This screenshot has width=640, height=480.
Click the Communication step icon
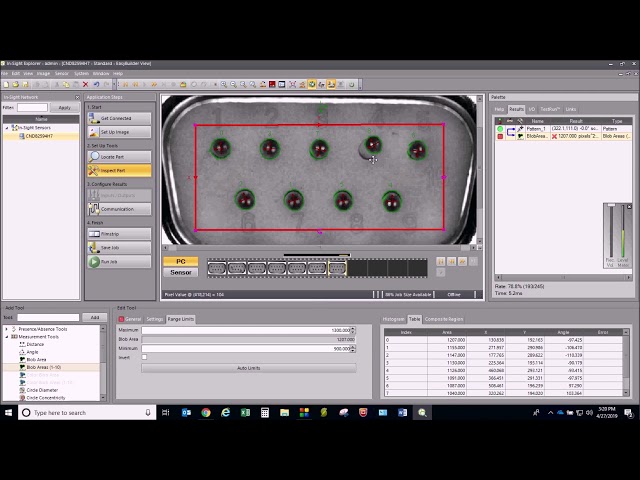(x=94, y=209)
